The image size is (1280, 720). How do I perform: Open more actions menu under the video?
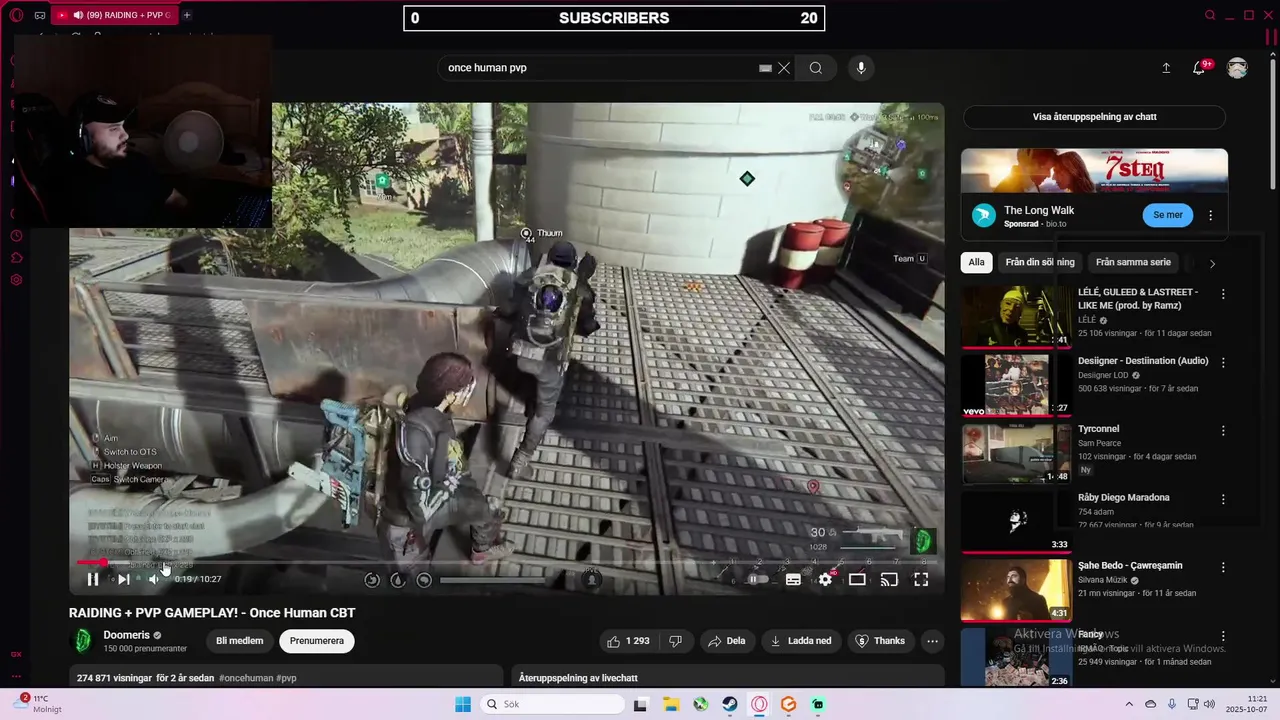tap(932, 641)
